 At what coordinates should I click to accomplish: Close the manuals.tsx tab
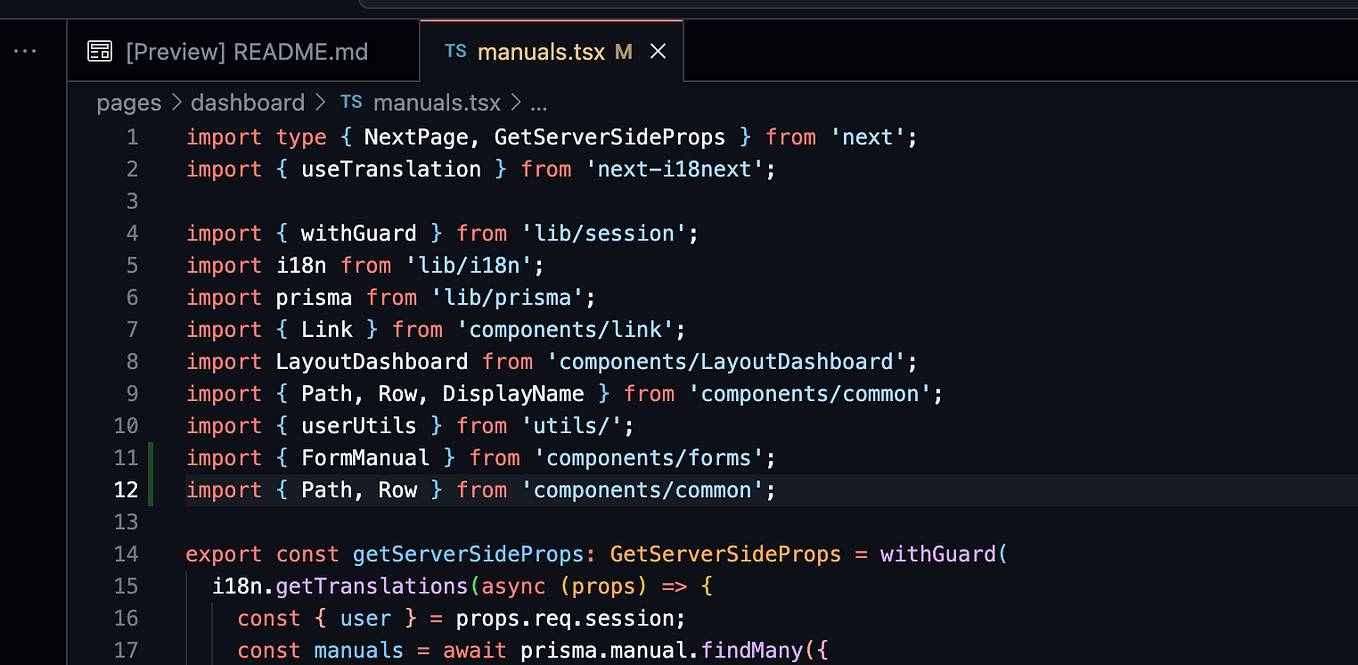pos(657,50)
